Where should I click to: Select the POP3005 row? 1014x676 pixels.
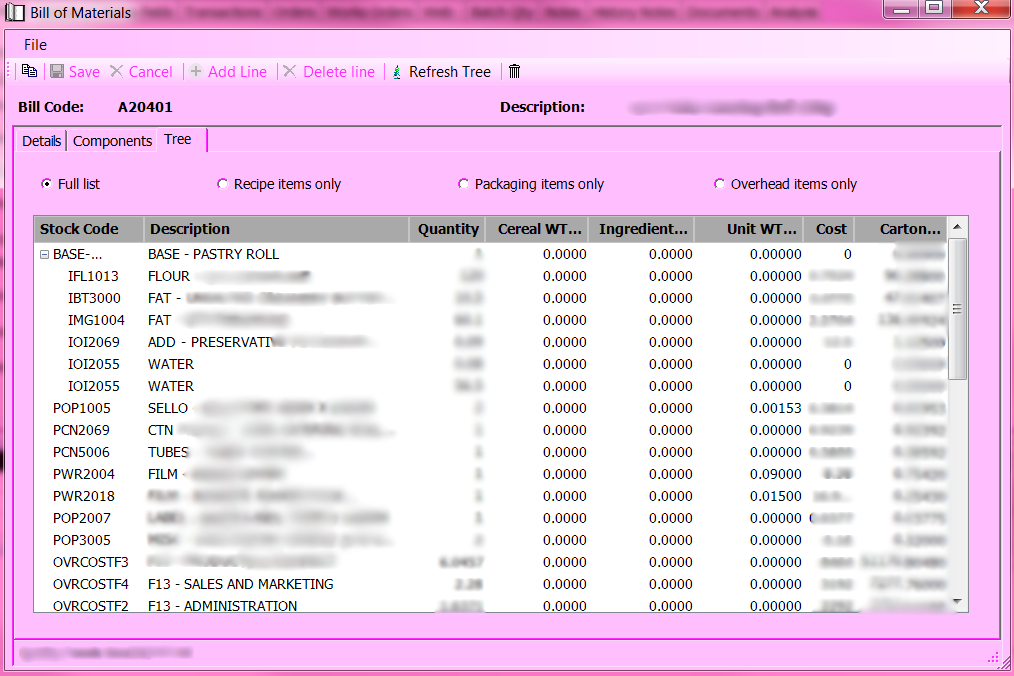[x=491, y=540]
